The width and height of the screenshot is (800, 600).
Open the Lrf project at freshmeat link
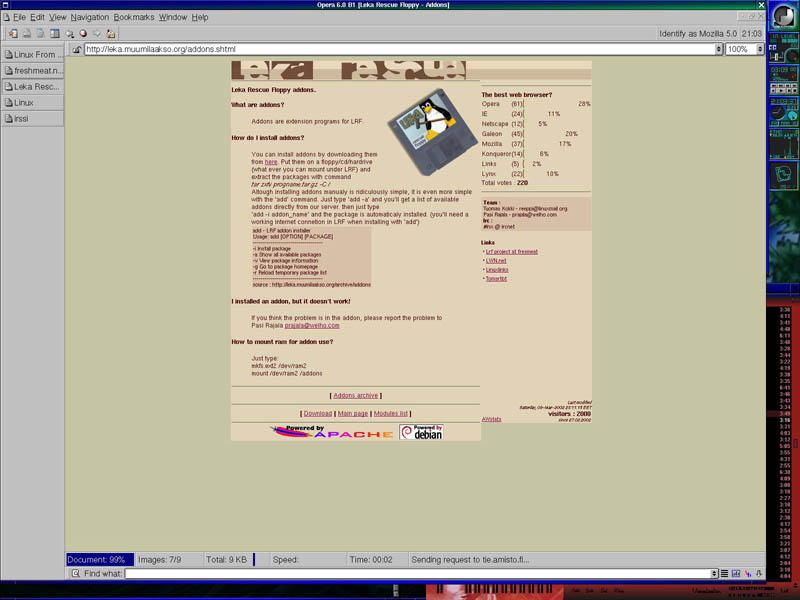pos(512,252)
